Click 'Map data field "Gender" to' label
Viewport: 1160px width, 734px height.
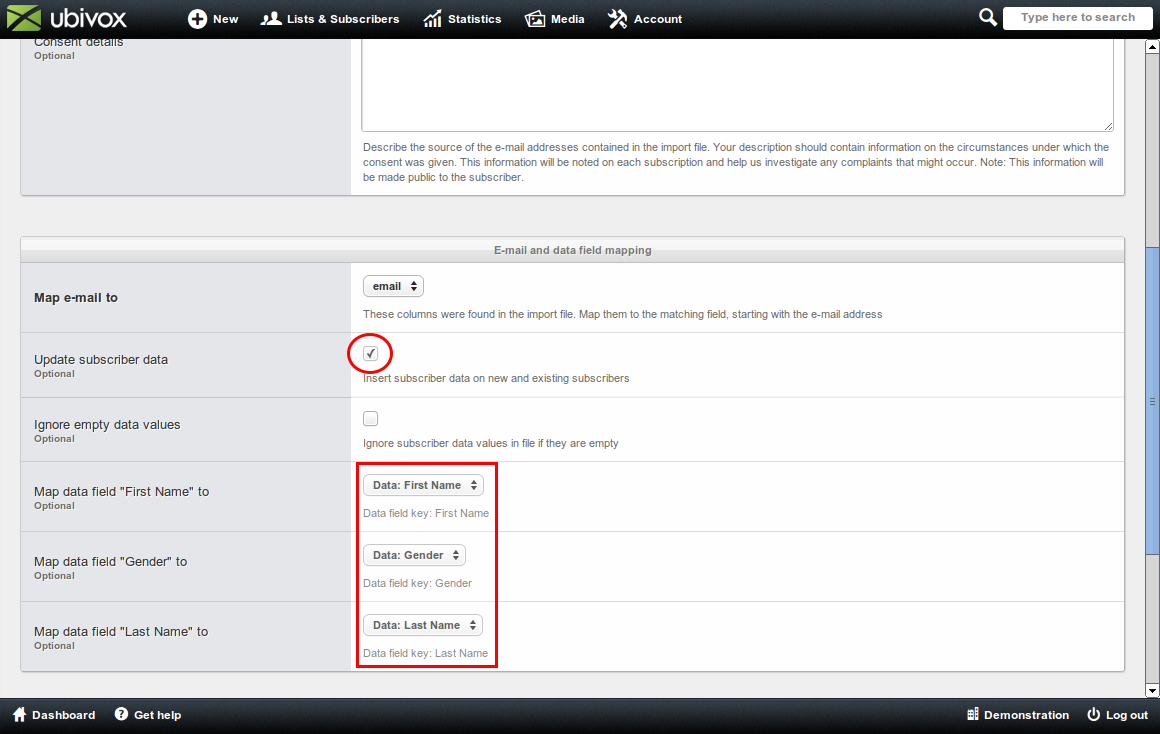point(110,562)
